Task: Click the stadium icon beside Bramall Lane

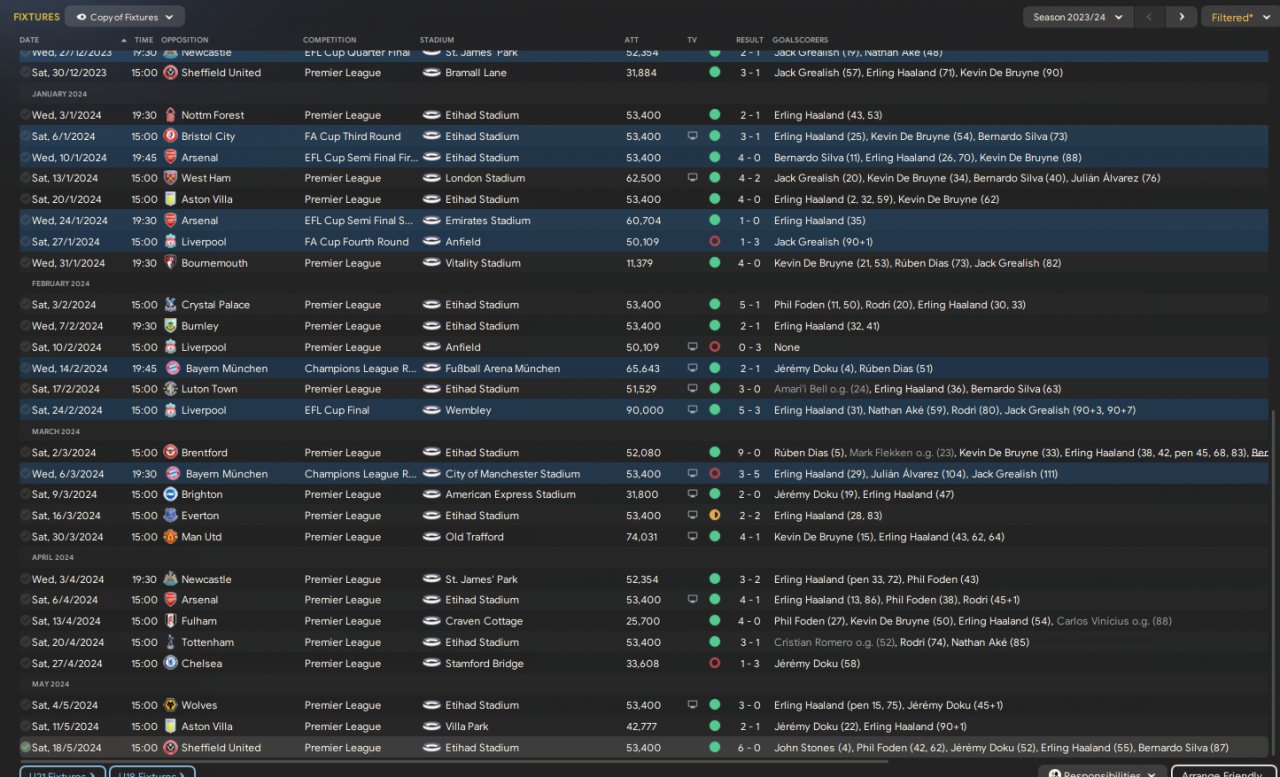Action: (x=431, y=73)
